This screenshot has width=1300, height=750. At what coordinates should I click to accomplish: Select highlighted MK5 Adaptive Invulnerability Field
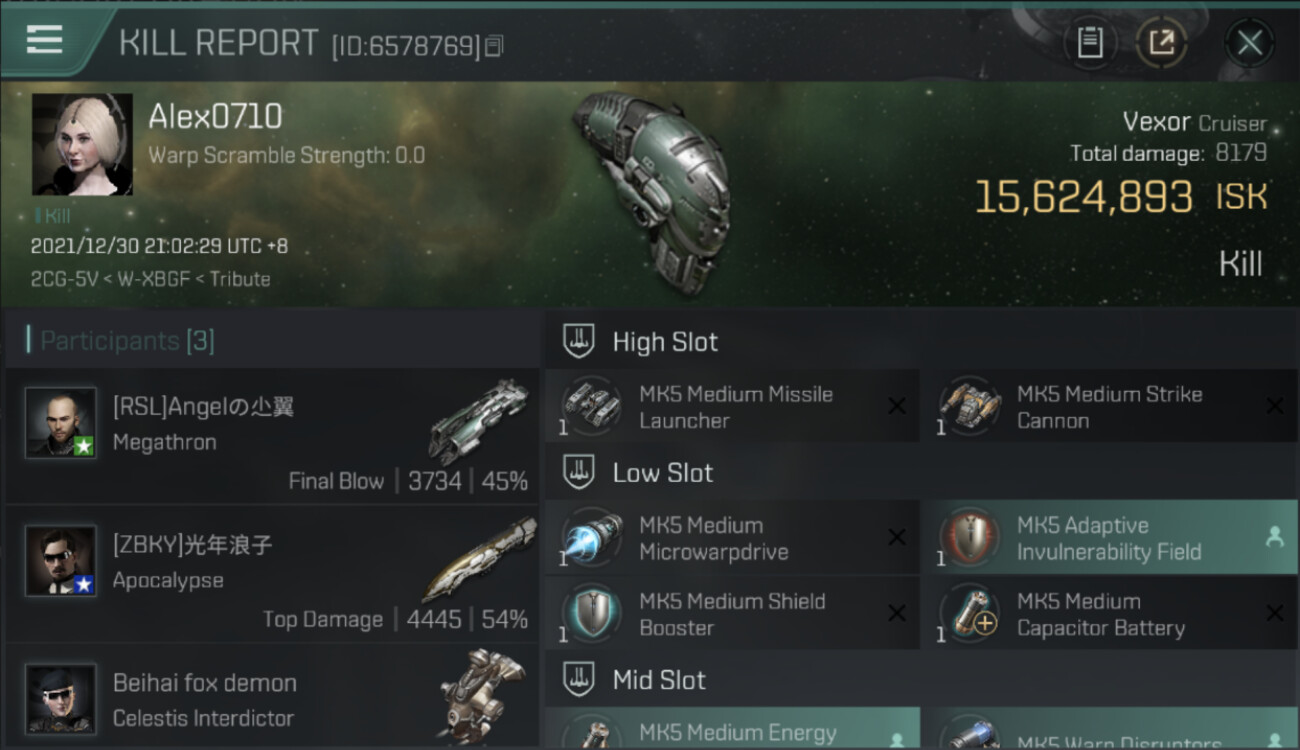[x=1110, y=538]
